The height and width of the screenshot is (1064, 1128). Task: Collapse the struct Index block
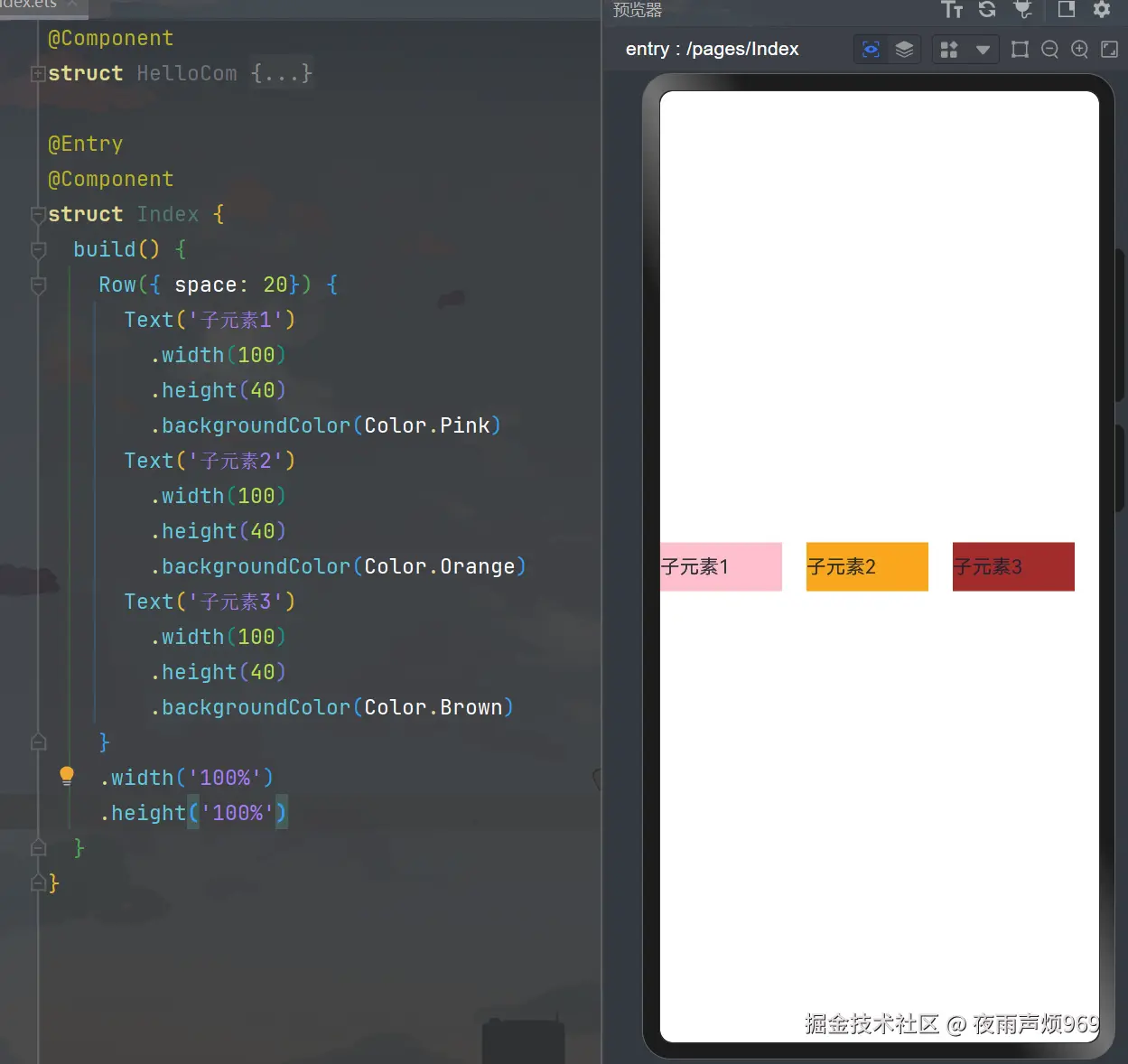coord(38,215)
